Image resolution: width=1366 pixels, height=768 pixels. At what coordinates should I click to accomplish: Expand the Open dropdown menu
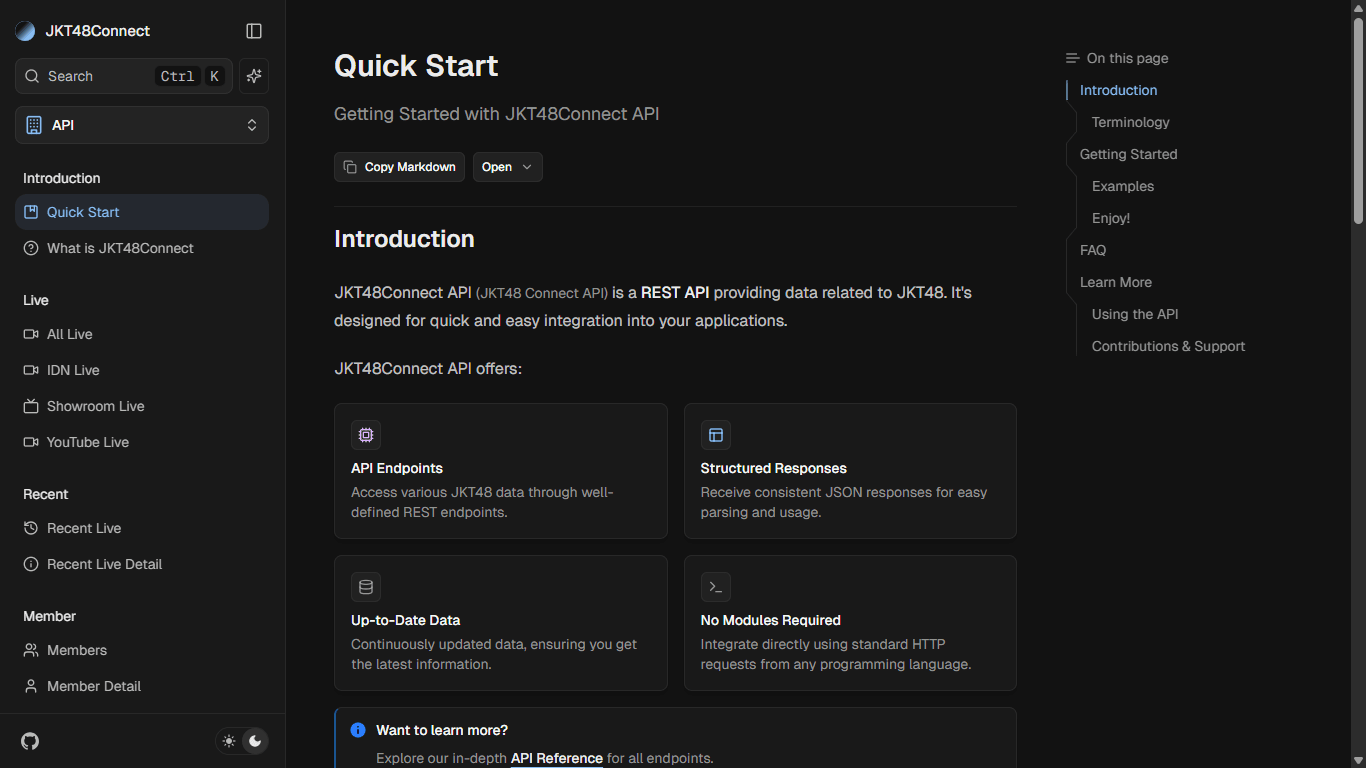pyautogui.click(x=508, y=167)
